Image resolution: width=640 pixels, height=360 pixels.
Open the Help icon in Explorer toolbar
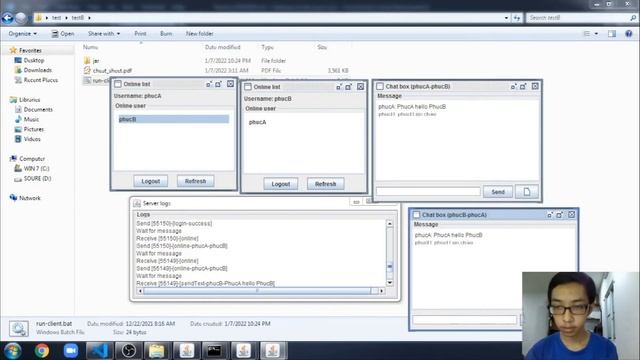[629, 34]
